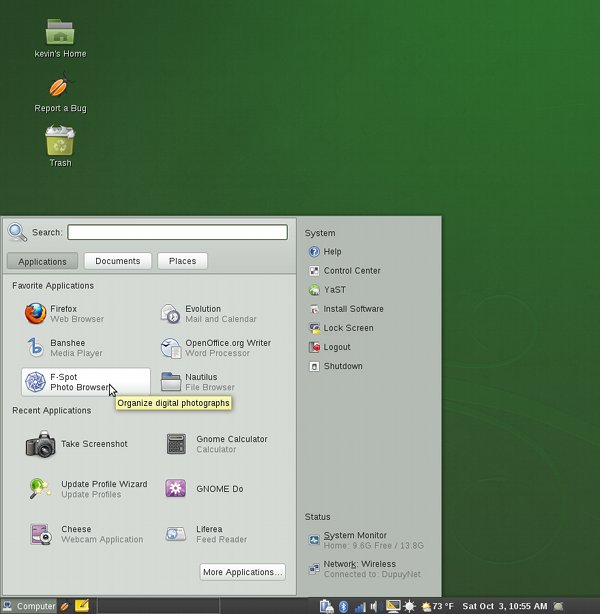Open System Monitor status entry
Viewport: 600px width, 614px height.
[366, 540]
